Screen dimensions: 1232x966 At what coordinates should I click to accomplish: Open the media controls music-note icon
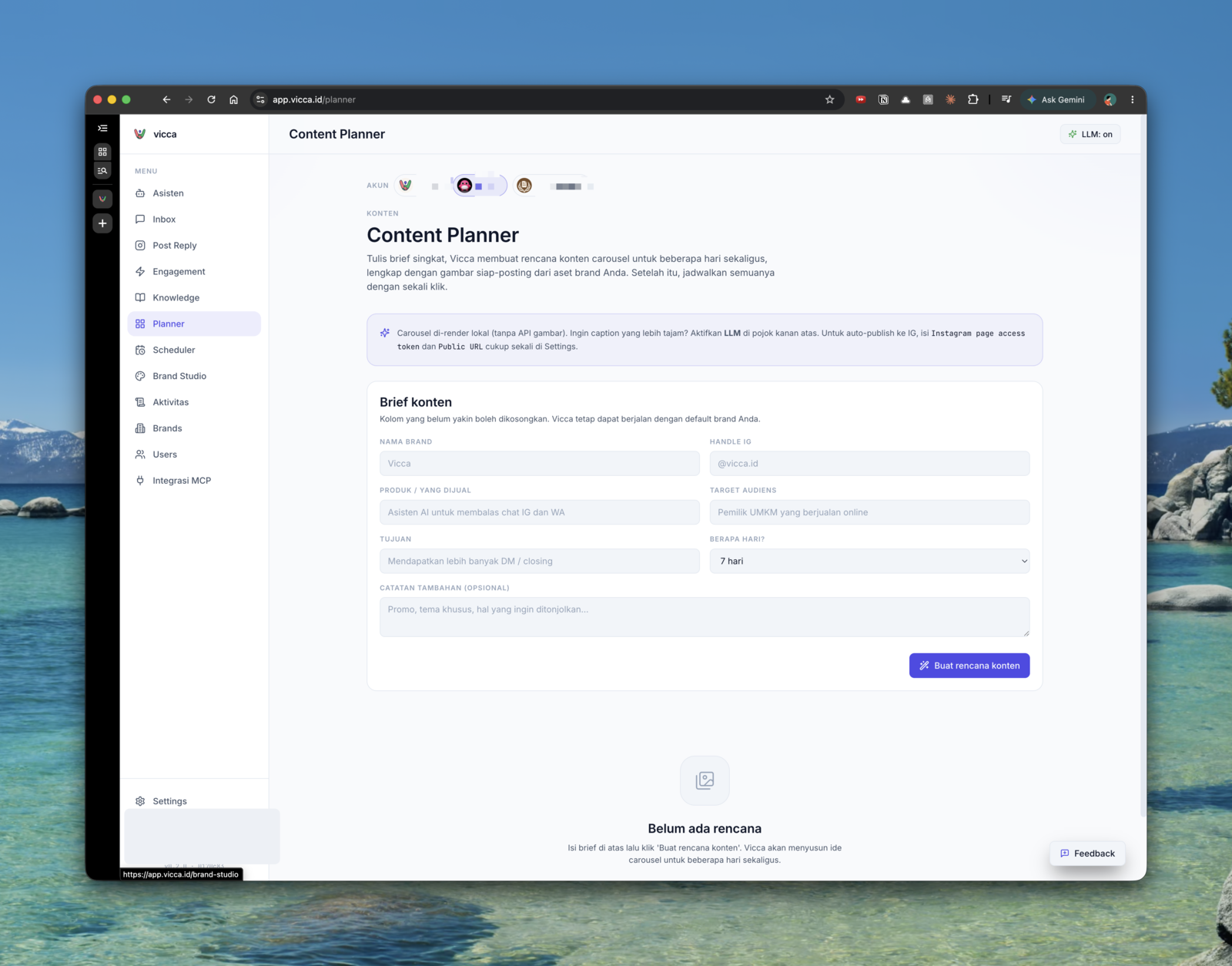[x=1006, y=99]
